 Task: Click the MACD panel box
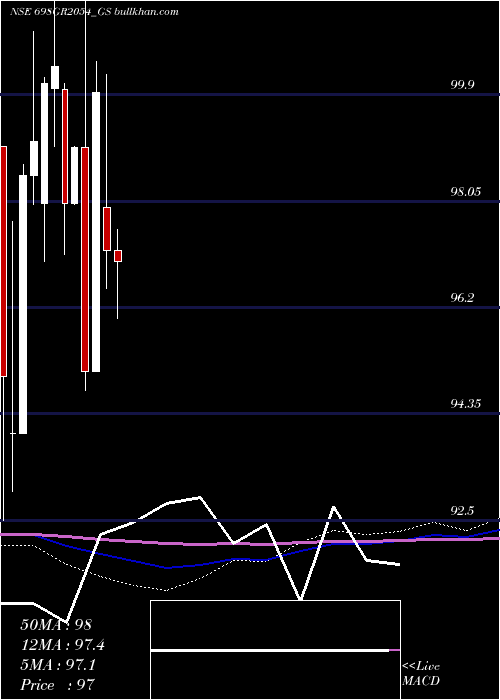(275, 650)
